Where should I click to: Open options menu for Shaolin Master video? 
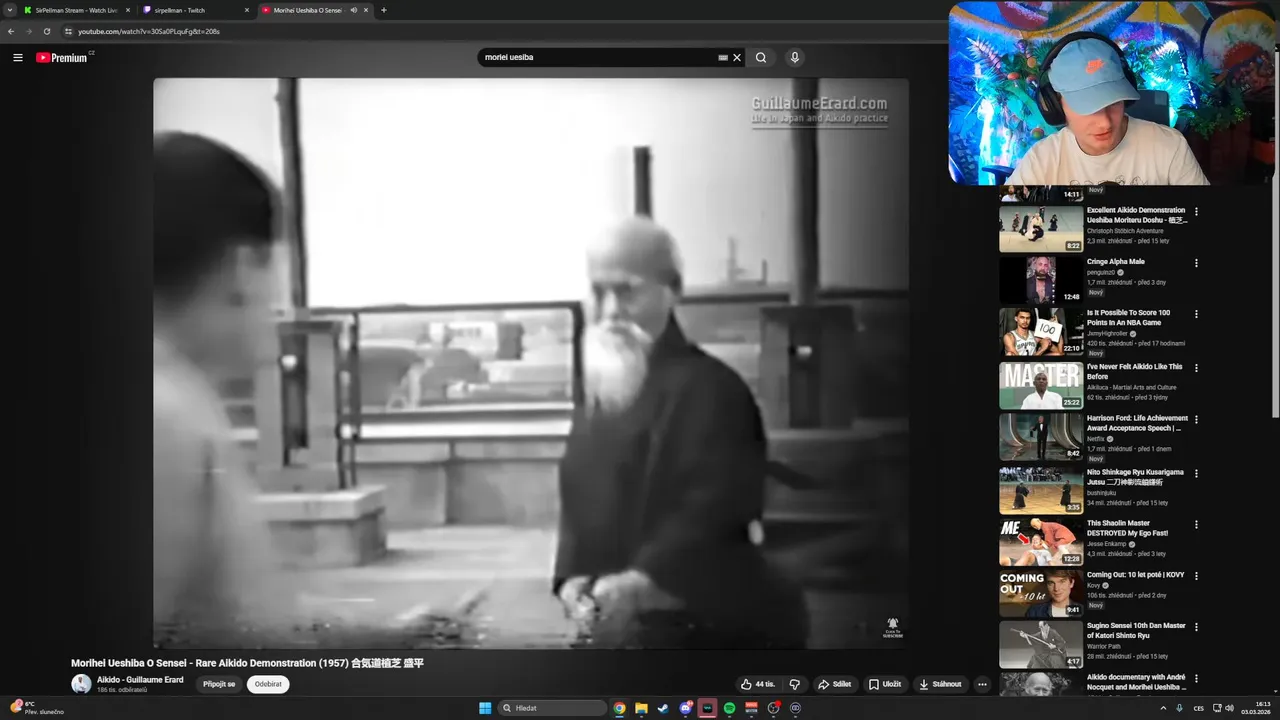1196,524
